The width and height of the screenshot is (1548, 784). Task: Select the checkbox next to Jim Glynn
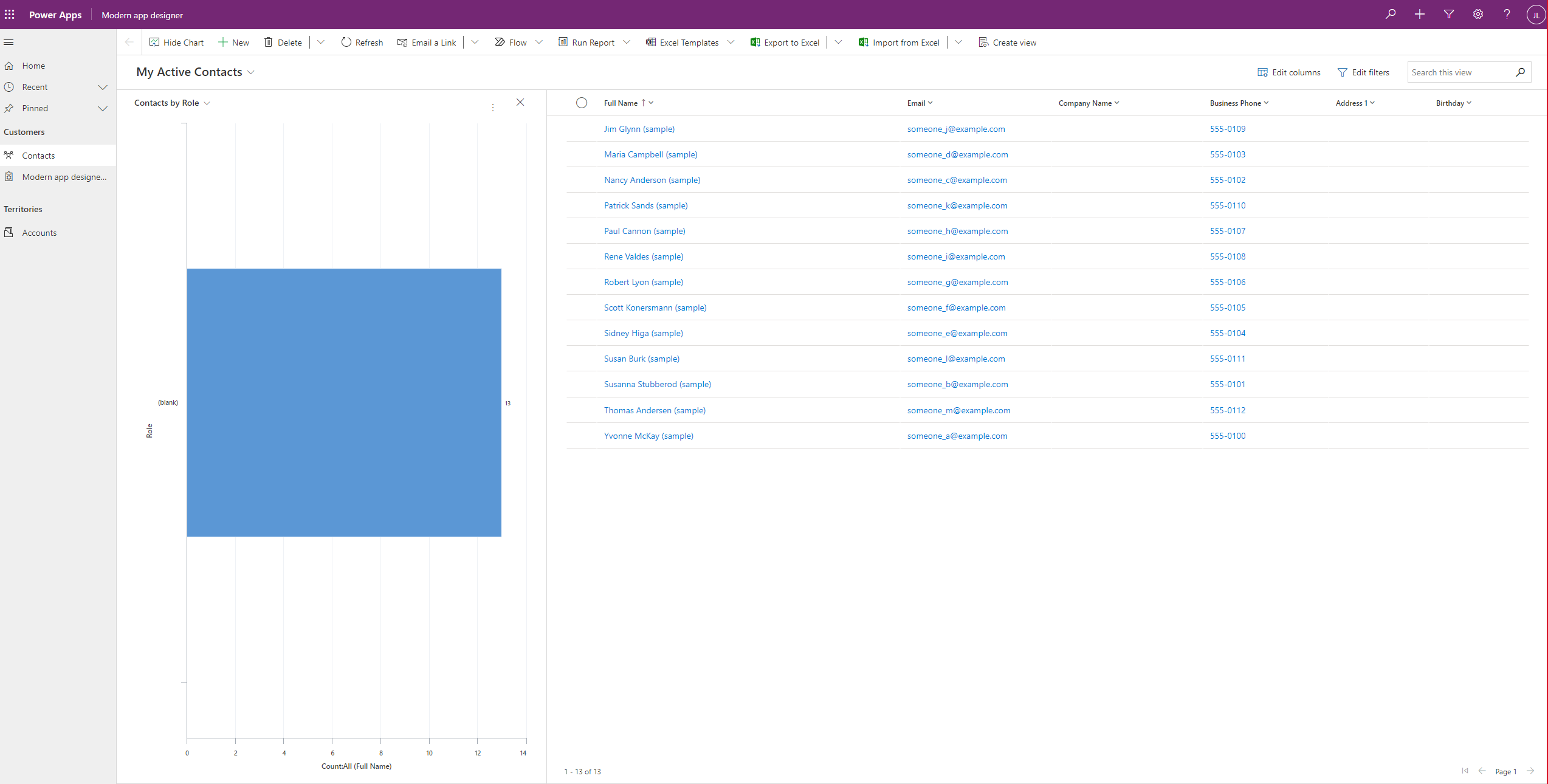click(580, 128)
